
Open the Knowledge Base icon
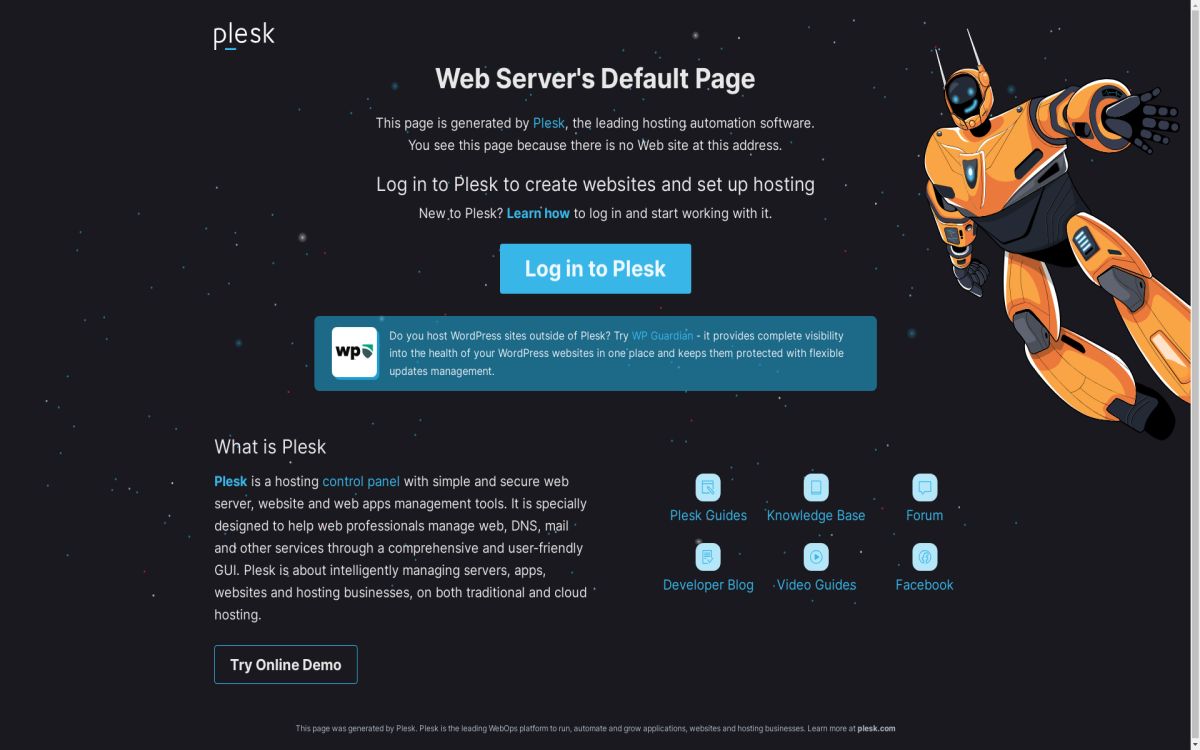click(x=816, y=487)
